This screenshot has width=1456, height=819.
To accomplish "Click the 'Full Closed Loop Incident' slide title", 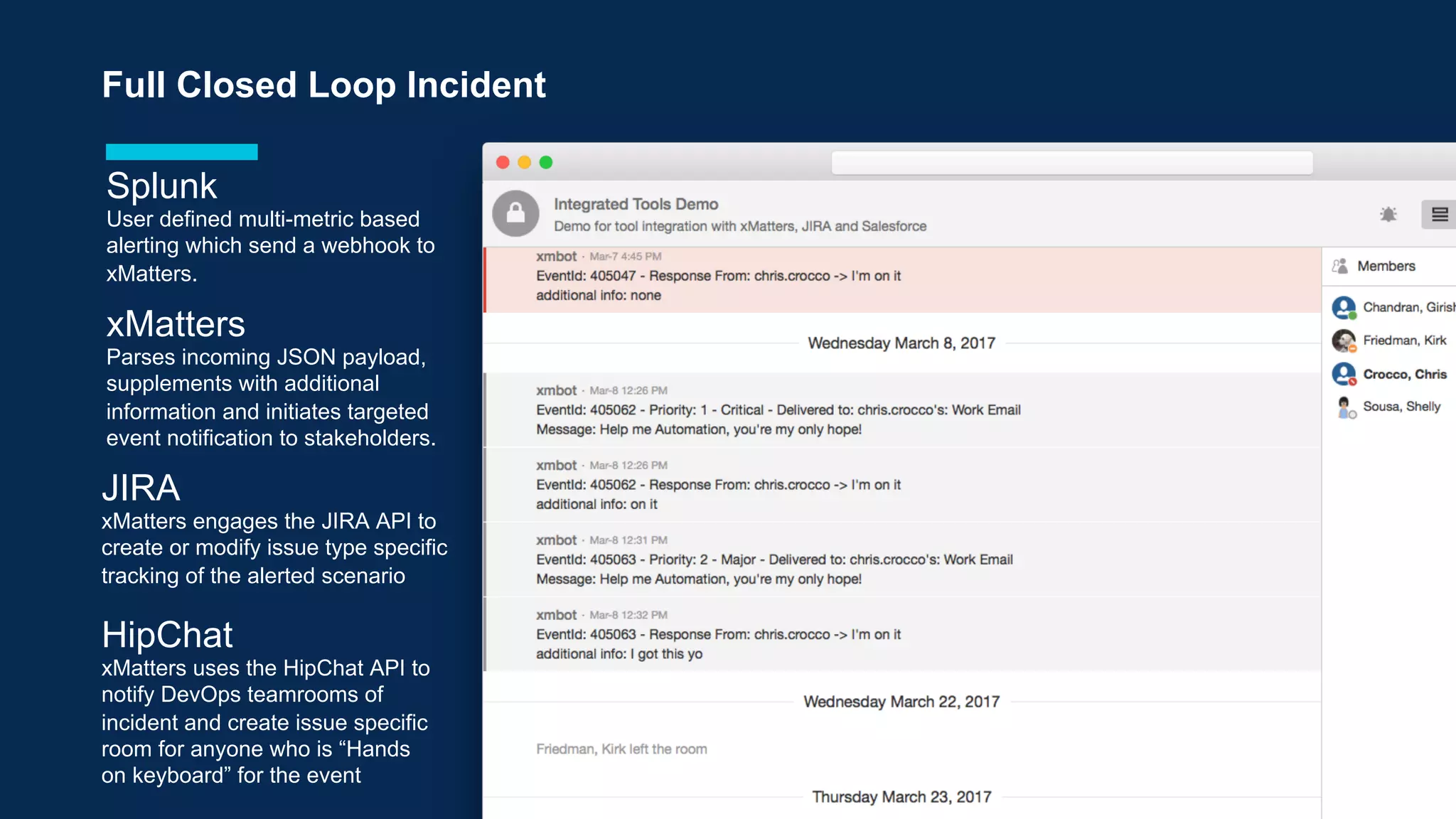I will 323,85.
